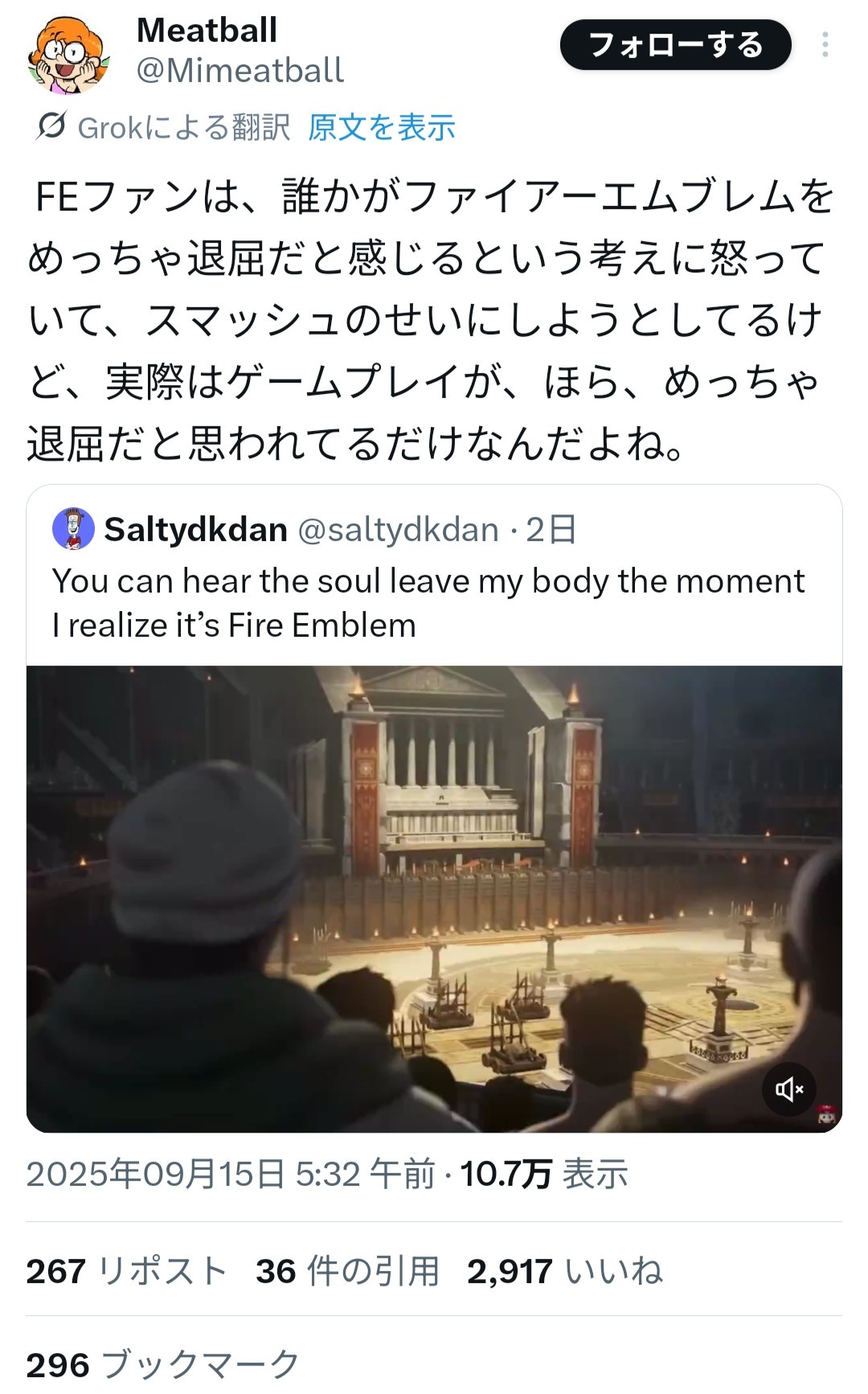868x1394 pixels.
Task: Click the 10.7万 表示 view count
Action: click(544, 1175)
